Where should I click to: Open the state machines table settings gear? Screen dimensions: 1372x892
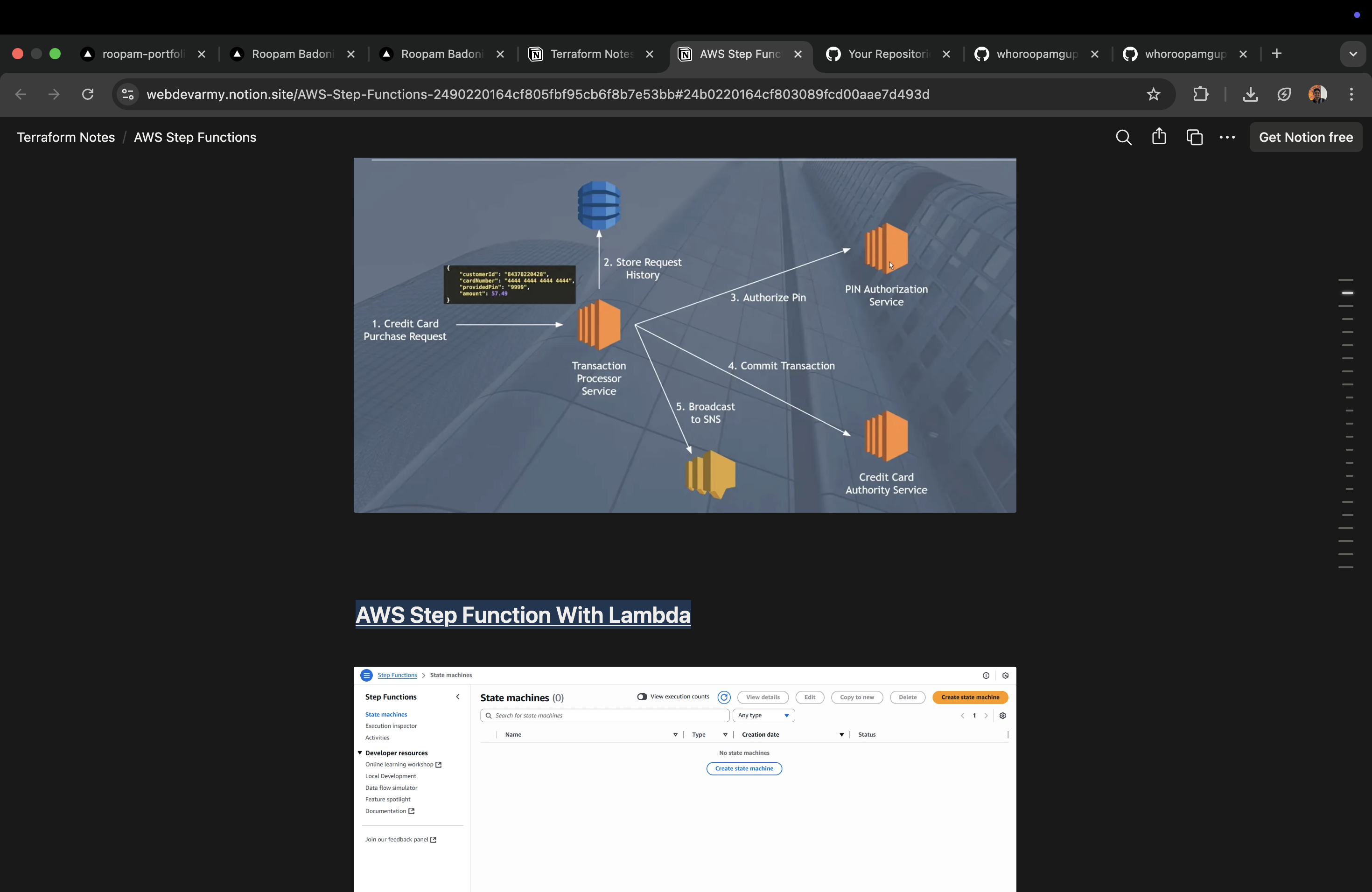[1003, 716]
